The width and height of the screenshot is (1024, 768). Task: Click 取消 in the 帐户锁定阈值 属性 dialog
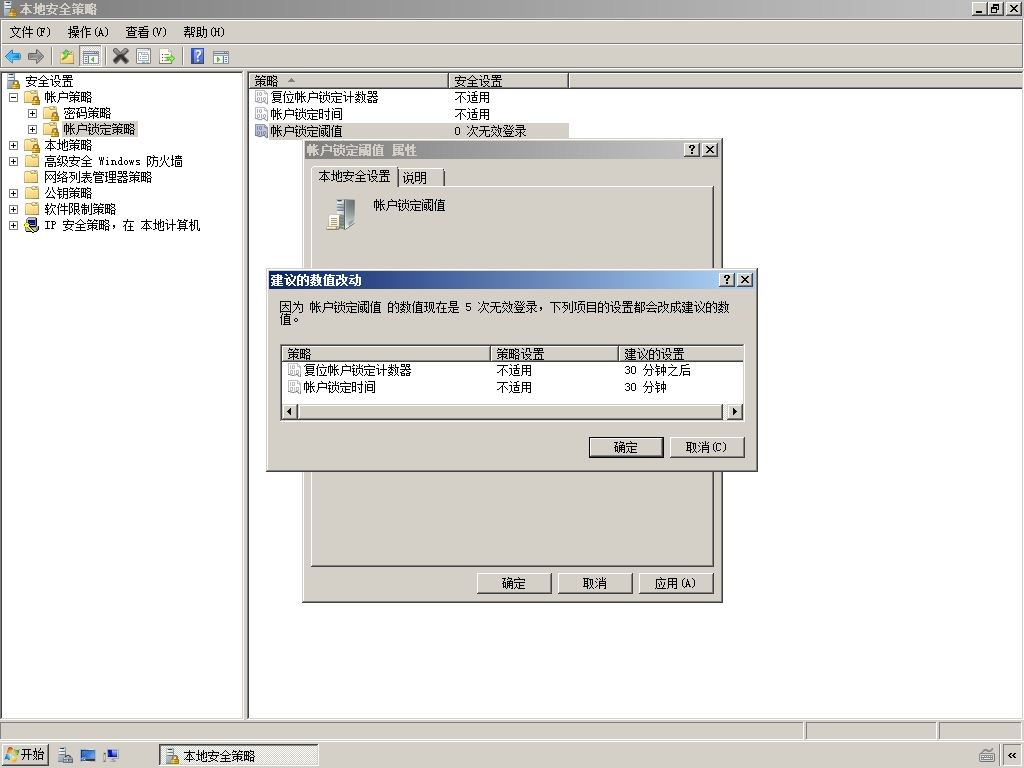(x=595, y=583)
